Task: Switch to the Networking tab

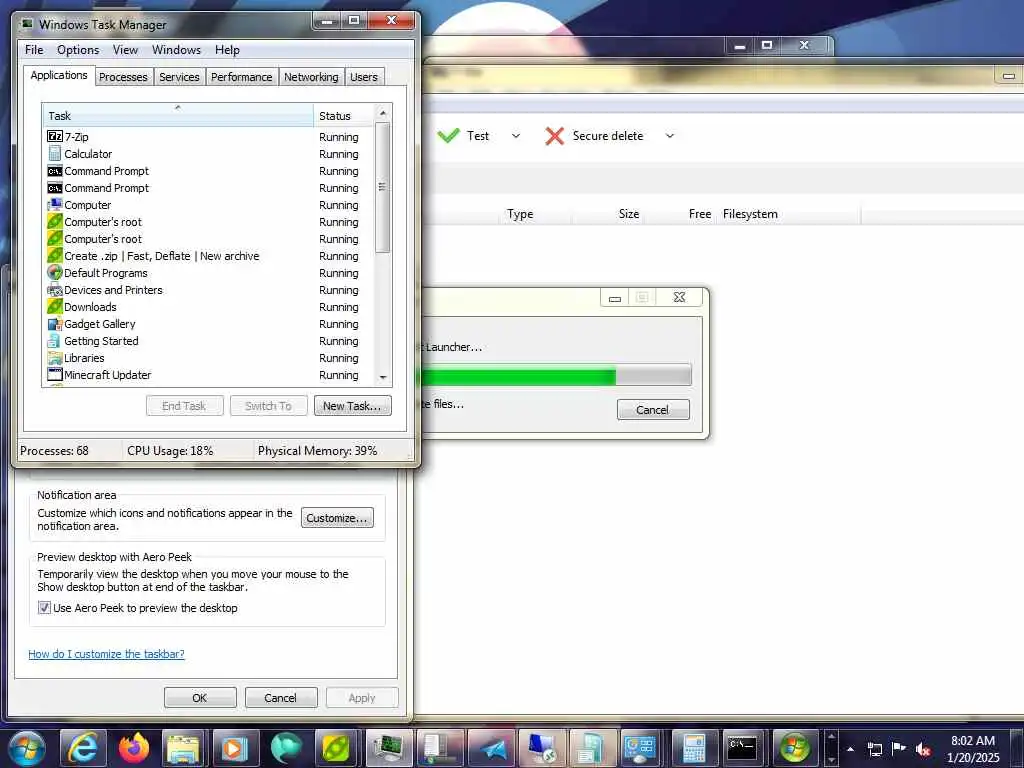Action: tap(311, 77)
